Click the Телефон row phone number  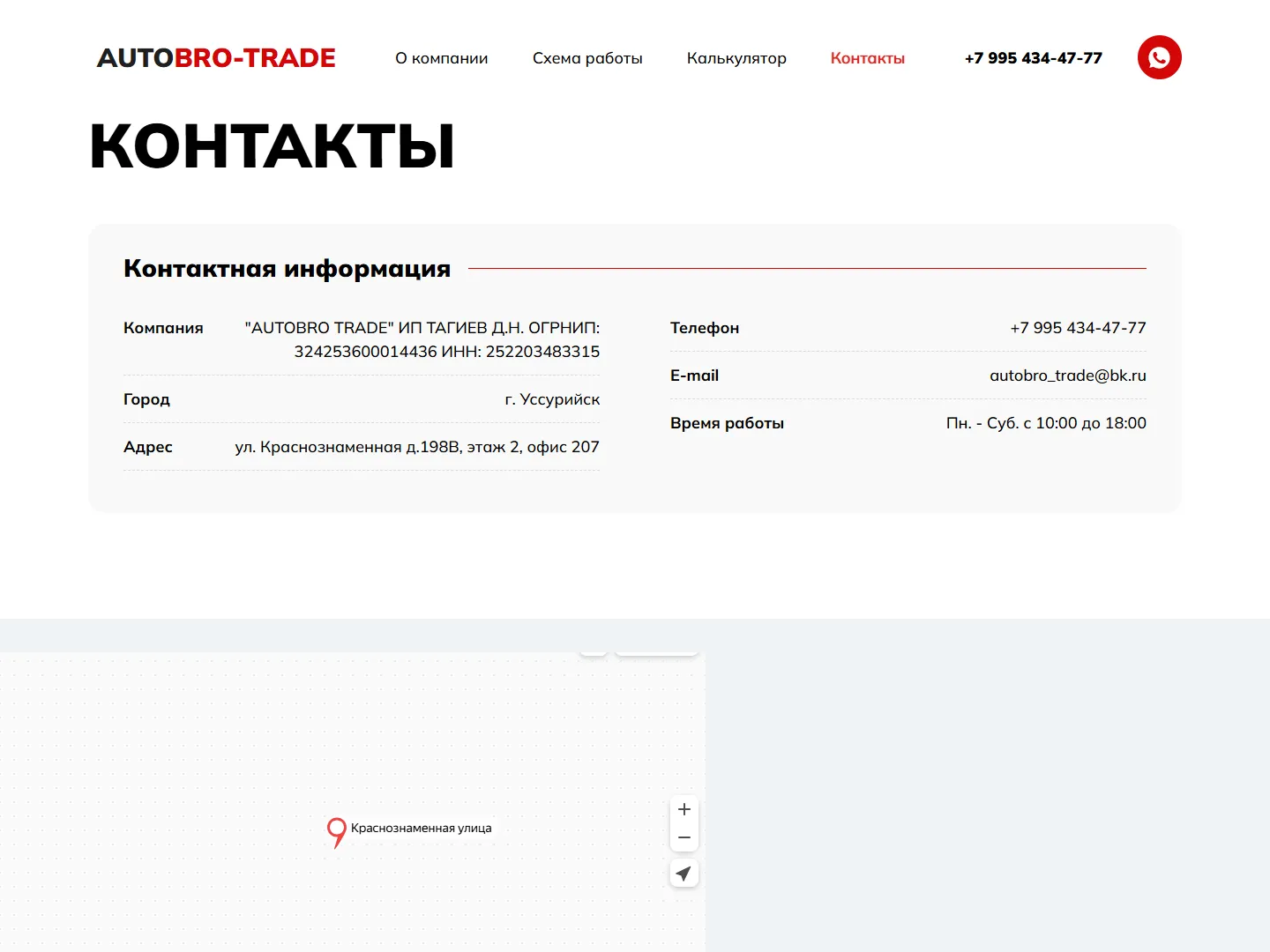click(1078, 328)
